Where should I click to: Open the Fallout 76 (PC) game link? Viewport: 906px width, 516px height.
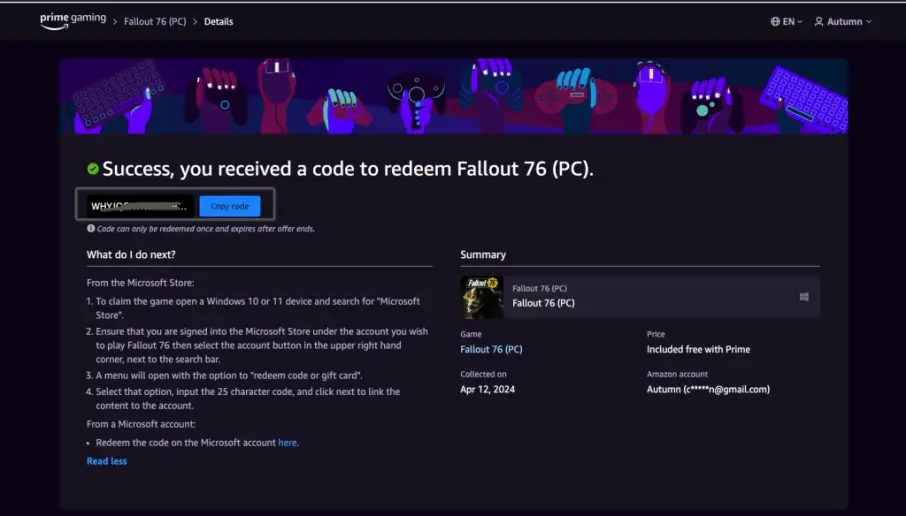tap(491, 349)
